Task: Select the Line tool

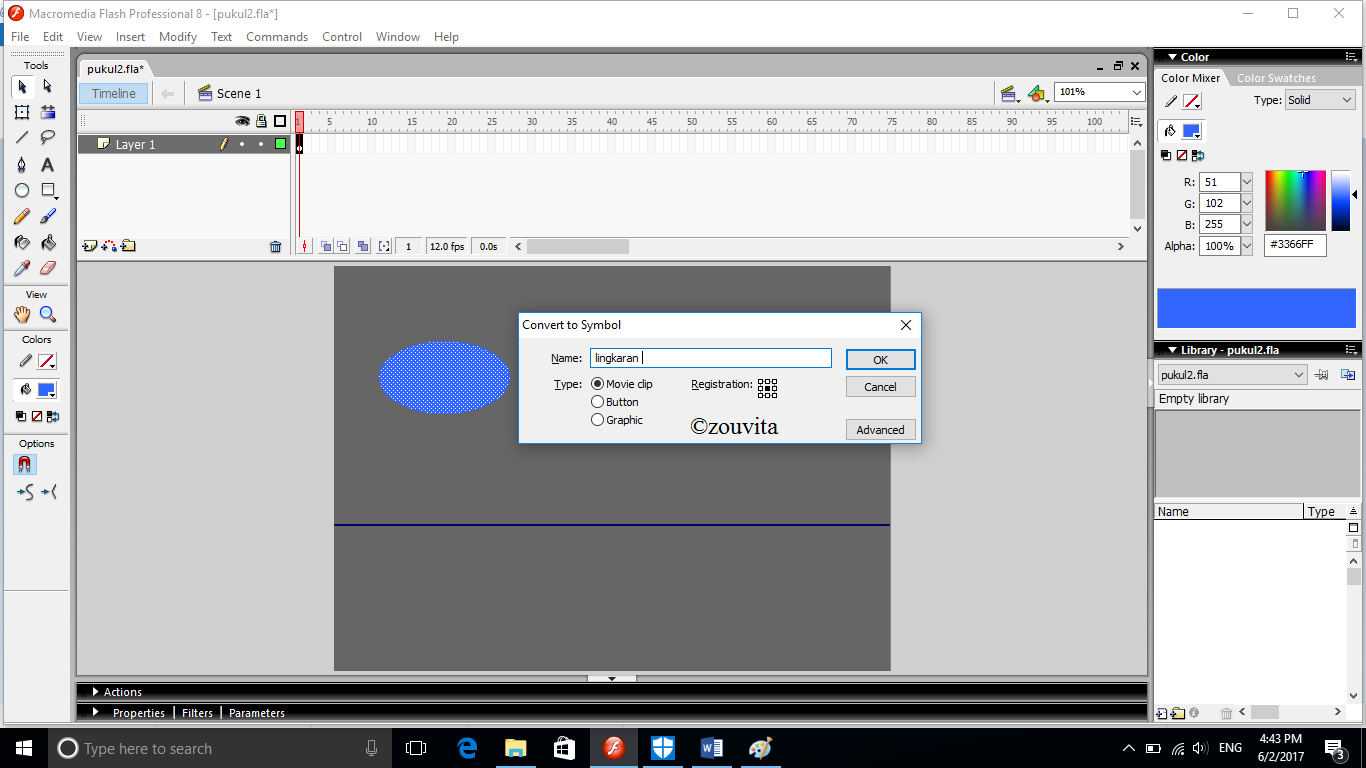Action: [22, 138]
